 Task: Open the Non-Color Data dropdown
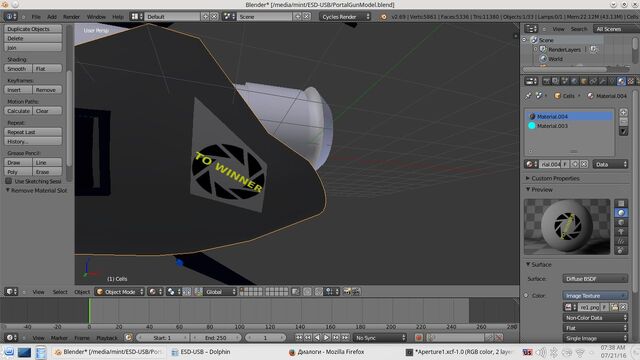point(595,318)
